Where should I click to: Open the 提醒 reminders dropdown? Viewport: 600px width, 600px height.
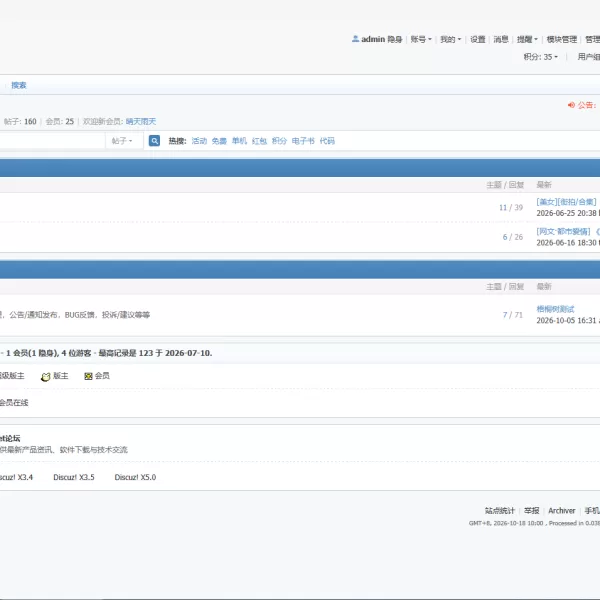[527, 39]
